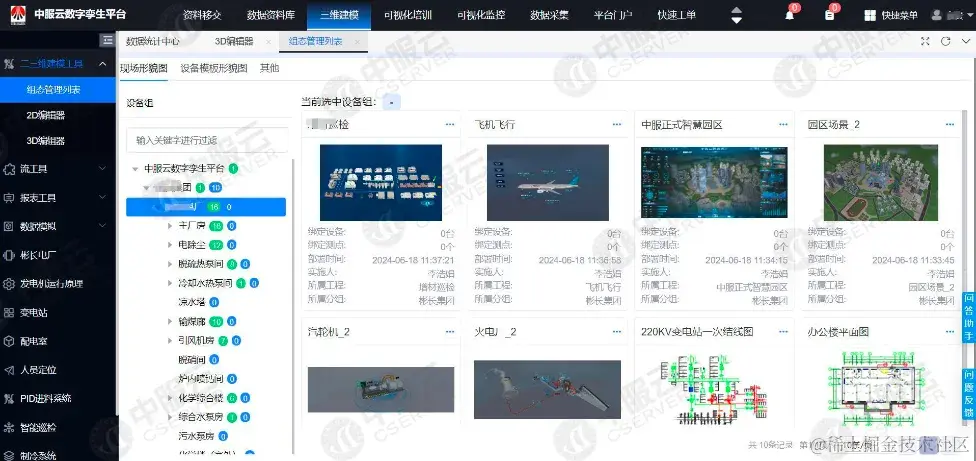This screenshot has height=461, width=976.
Task: Select 凉水塔 in the device tree
Action: pos(192,302)
